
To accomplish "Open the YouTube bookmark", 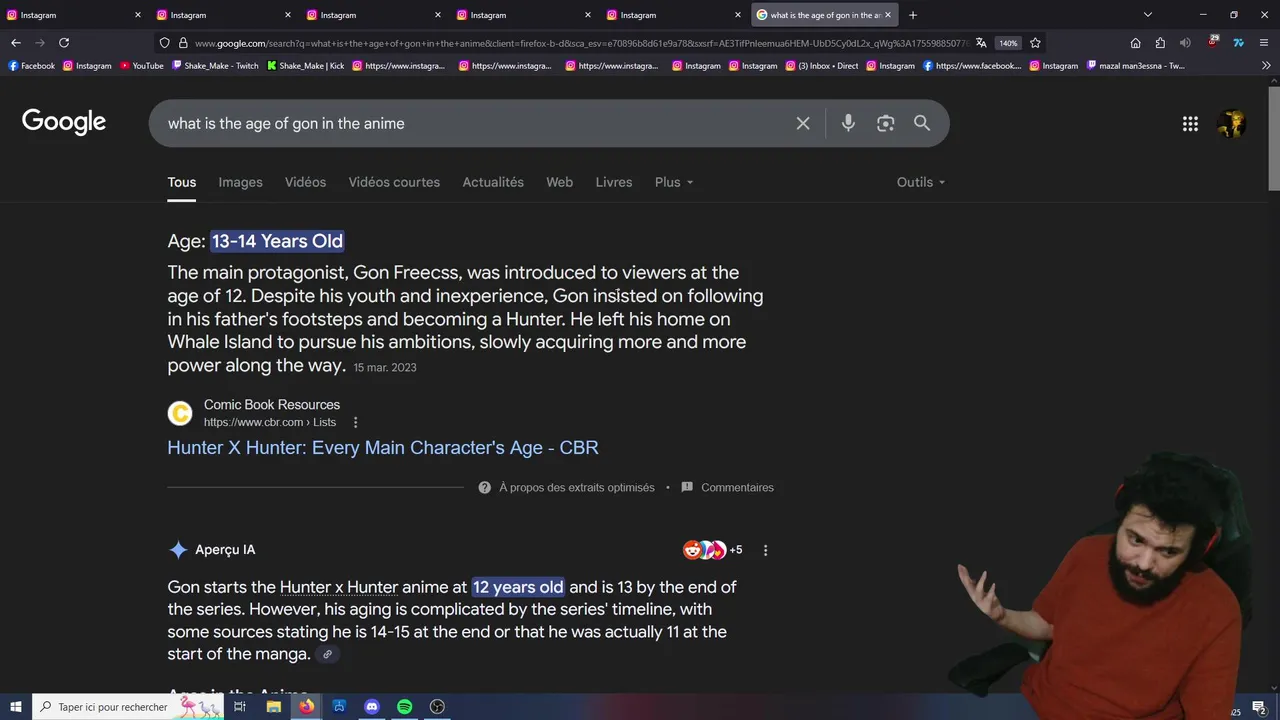I will tap(141, 66).
